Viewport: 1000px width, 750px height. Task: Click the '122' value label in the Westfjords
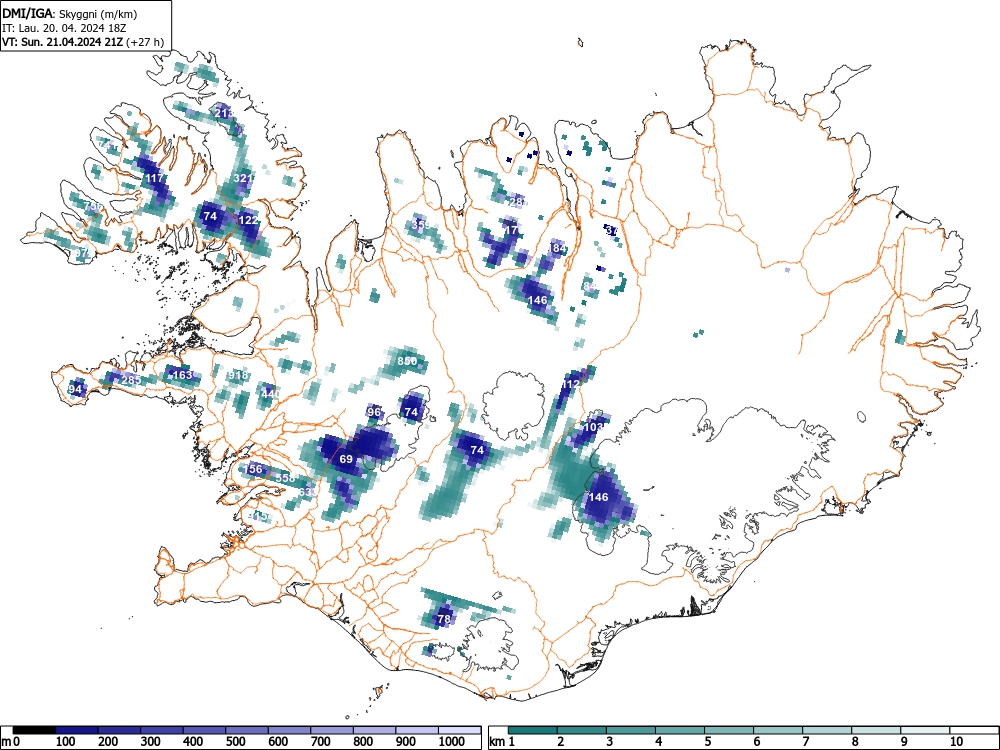pos(248,220)
